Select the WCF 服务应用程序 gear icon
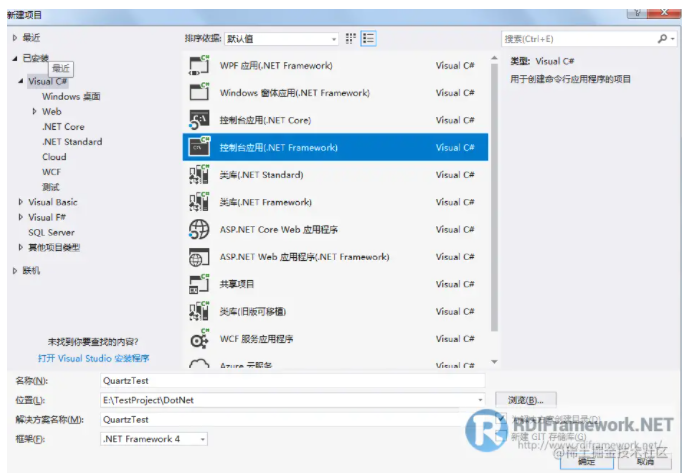This screenshot has height=476, width=688. tap(199, 339)
